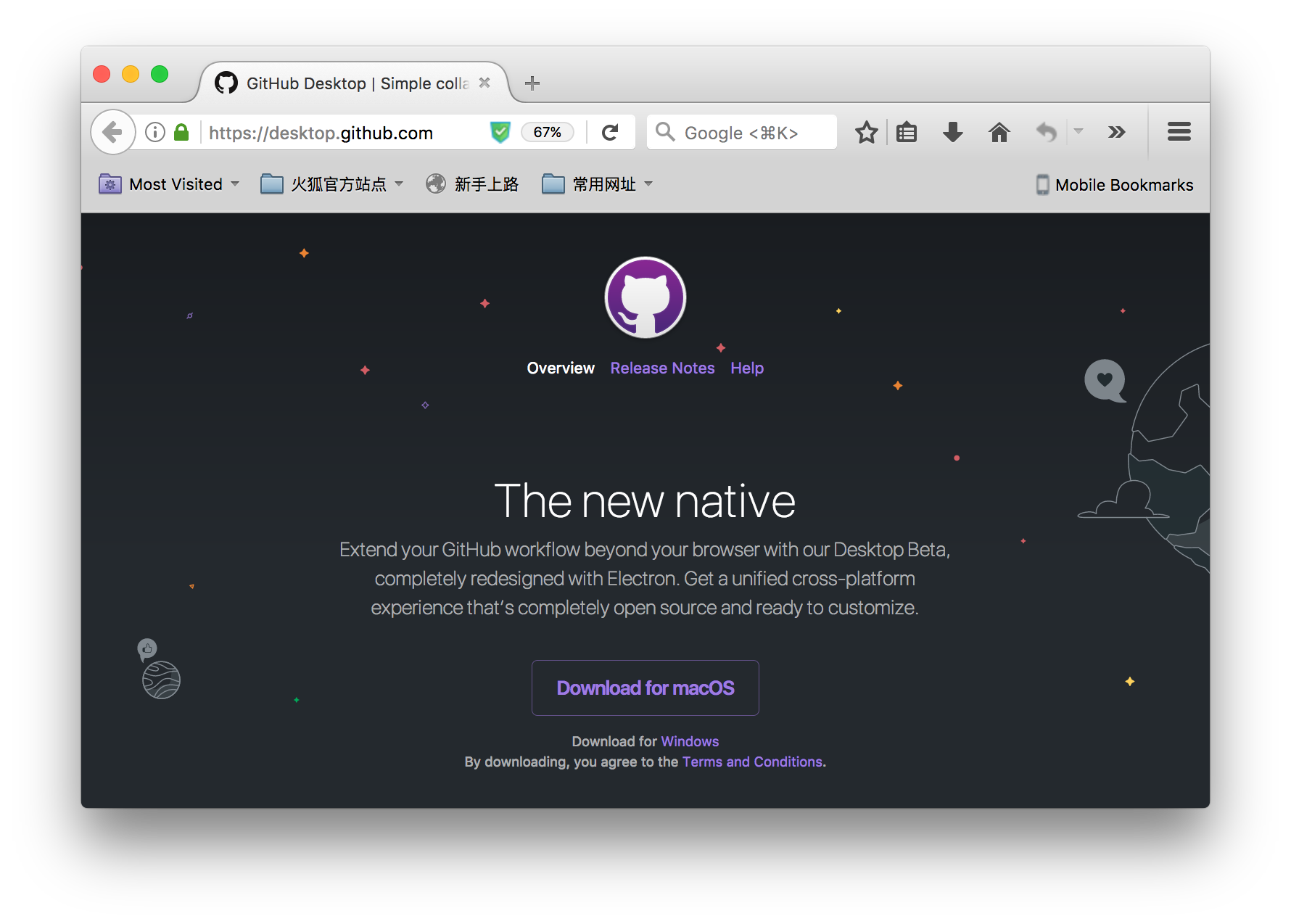Bookmark this page with the star icon
The height and width of the screenshot is (924, 1291).
866,133
